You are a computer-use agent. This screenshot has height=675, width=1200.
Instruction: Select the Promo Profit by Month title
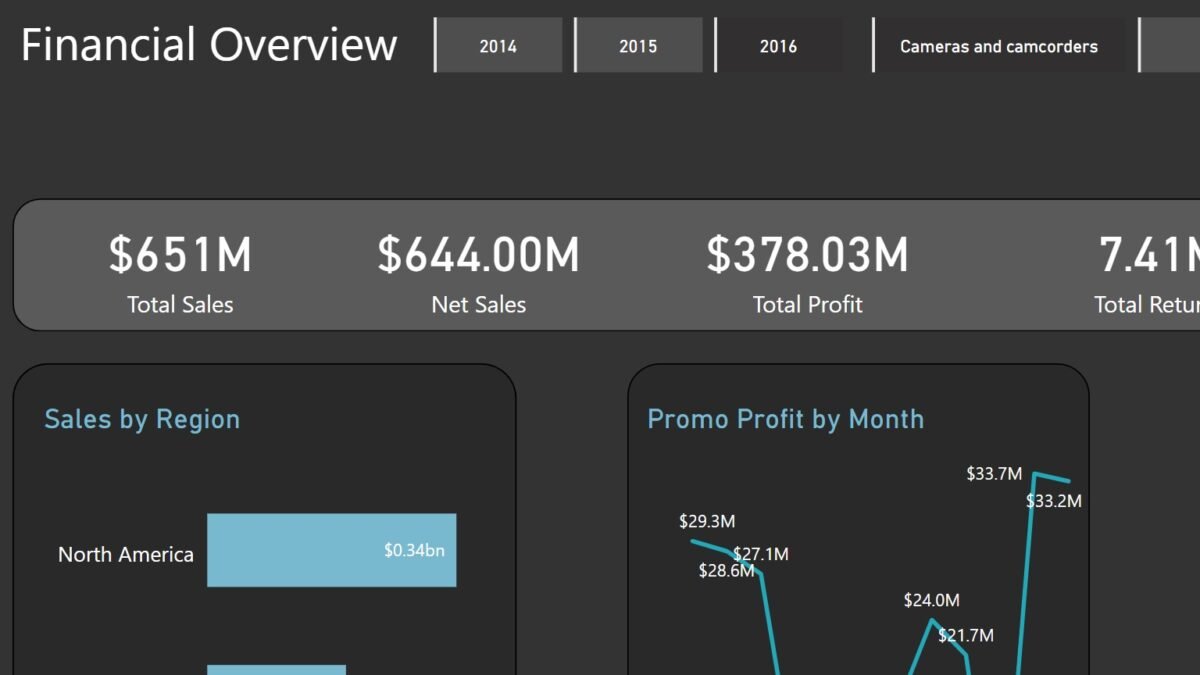coord(785,419)
